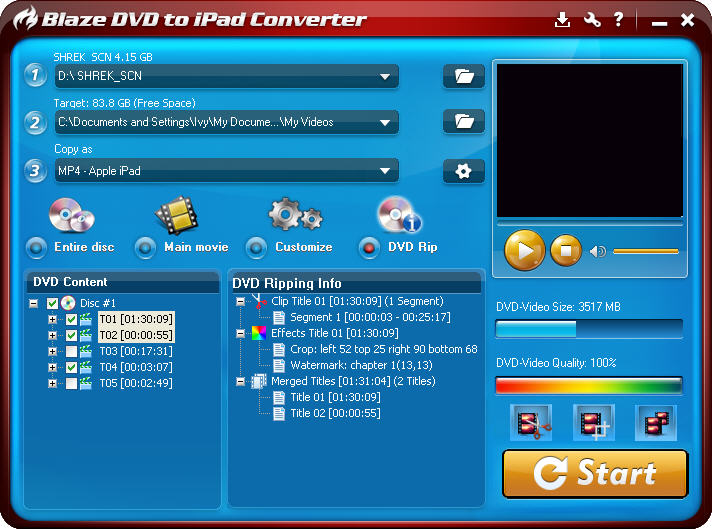Select the Main movie mode
The image size is (712, 529).
click(147, 247)
